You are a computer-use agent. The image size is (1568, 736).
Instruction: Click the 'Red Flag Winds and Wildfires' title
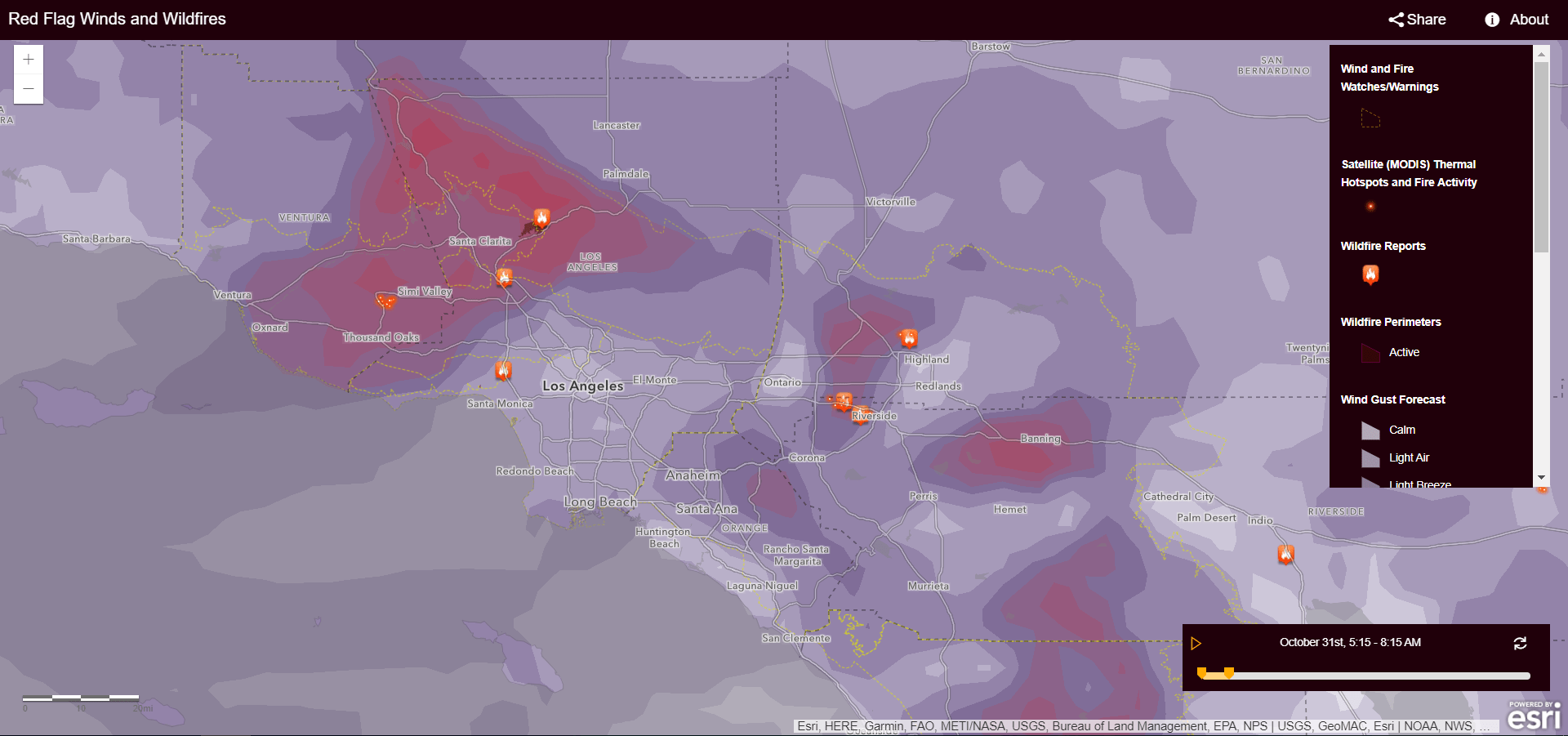click(117, 19)
